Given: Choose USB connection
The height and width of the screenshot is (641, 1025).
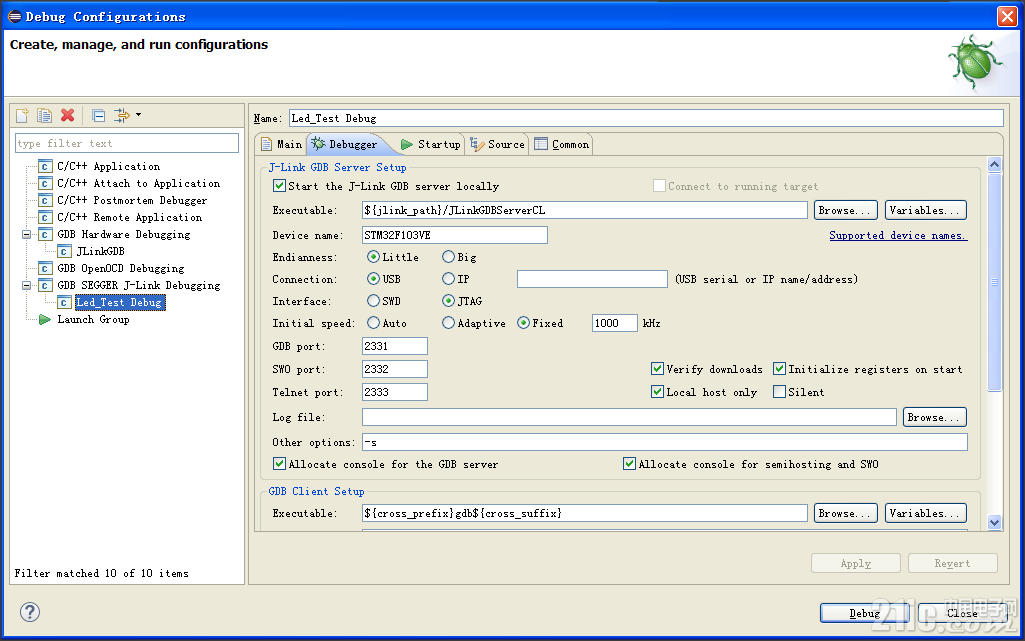Looking at the screenshot, I should point(373,279).
